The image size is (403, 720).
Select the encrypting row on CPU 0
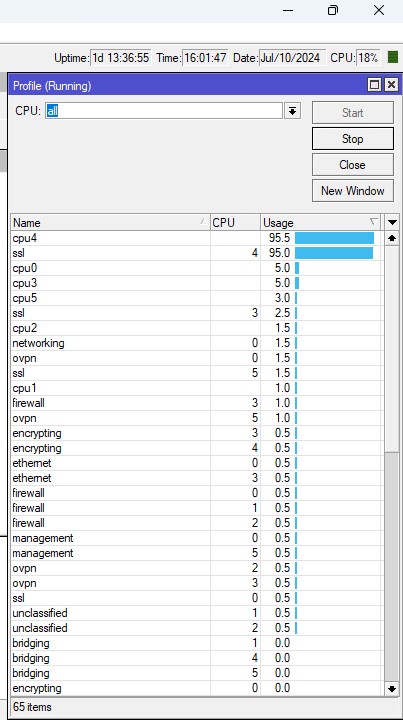click(196, 688)
